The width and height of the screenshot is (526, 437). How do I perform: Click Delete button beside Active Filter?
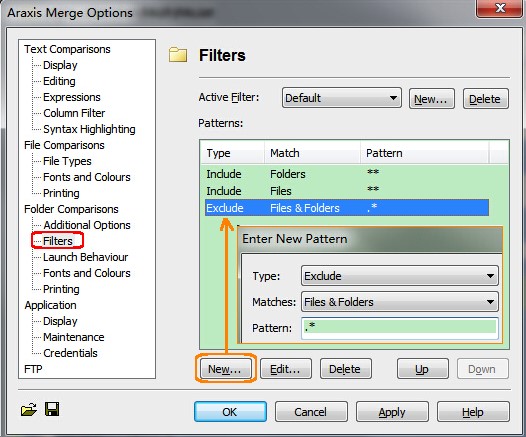485,99
